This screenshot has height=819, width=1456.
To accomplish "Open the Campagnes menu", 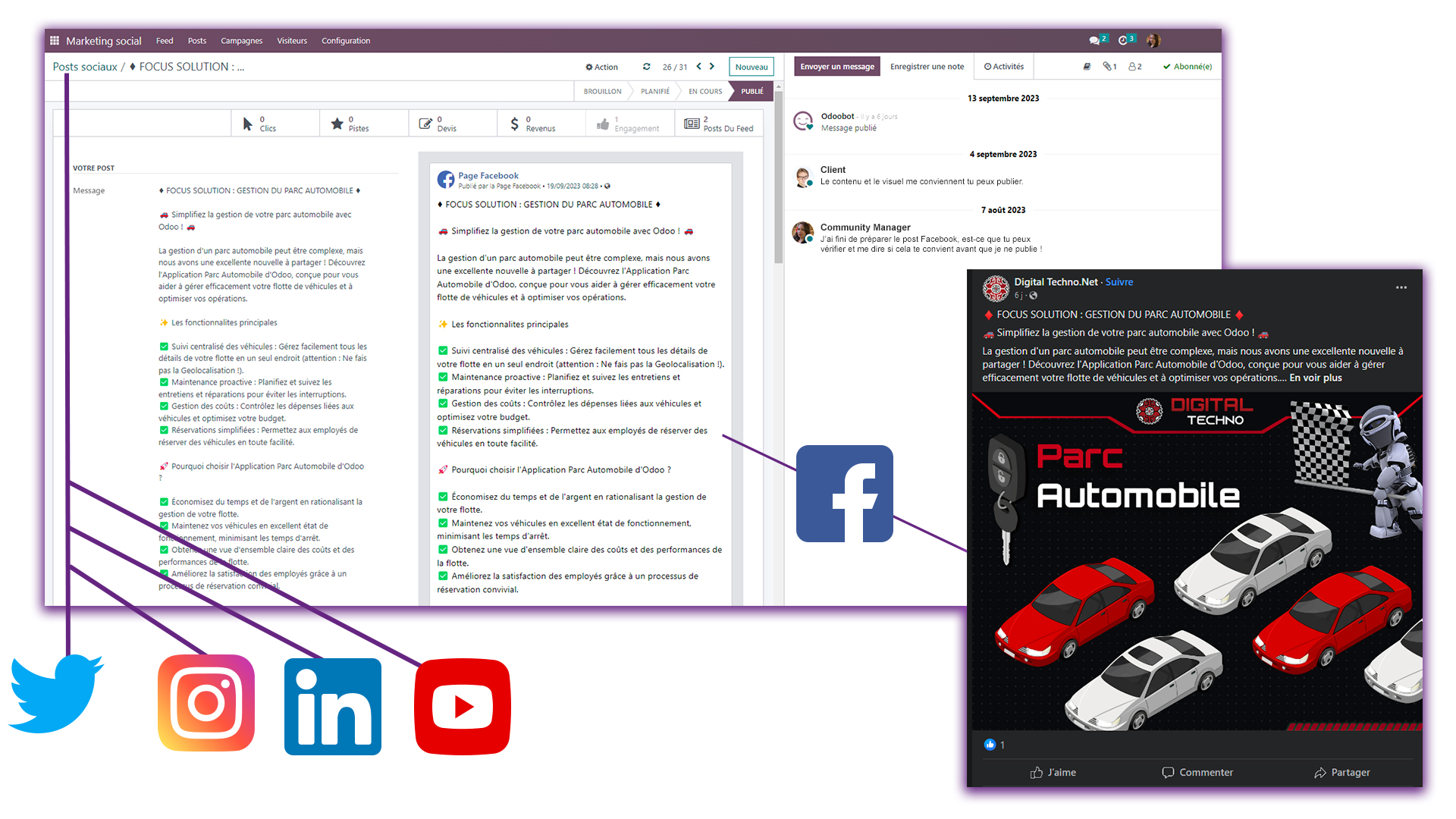I will coord(242,41).
